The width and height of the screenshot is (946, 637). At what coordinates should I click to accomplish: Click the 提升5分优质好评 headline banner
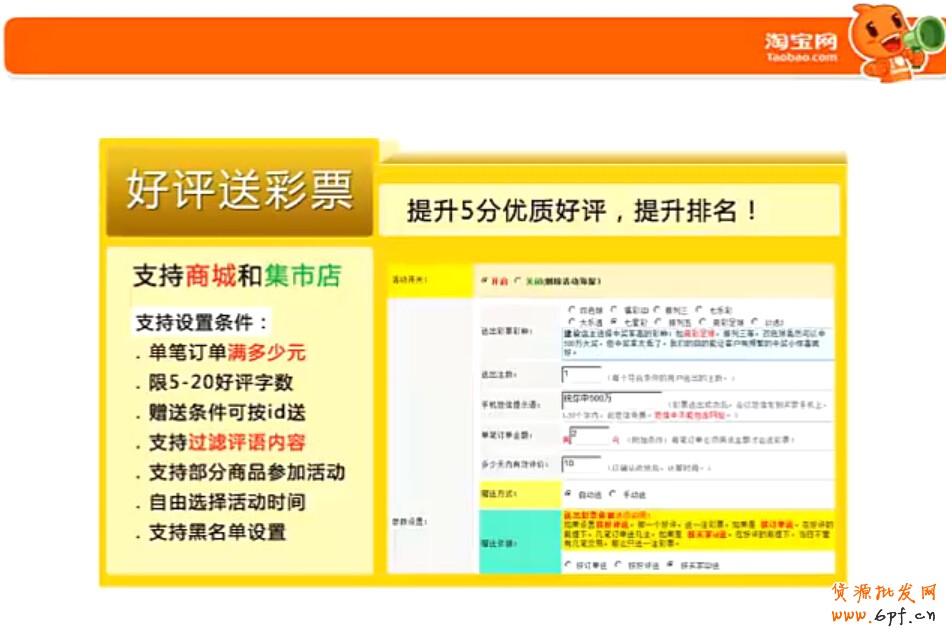point(582,211)
